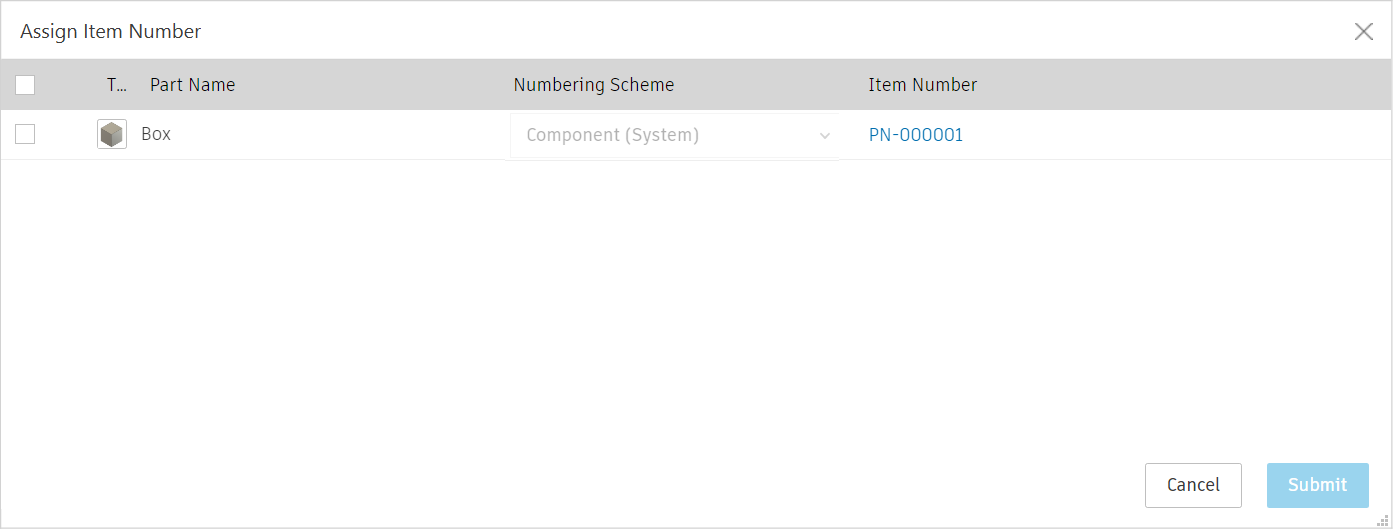Click blank space right of PN-000001 in row
The height and width of the screenshot is (529, 1393).
tap(1150, 135)
